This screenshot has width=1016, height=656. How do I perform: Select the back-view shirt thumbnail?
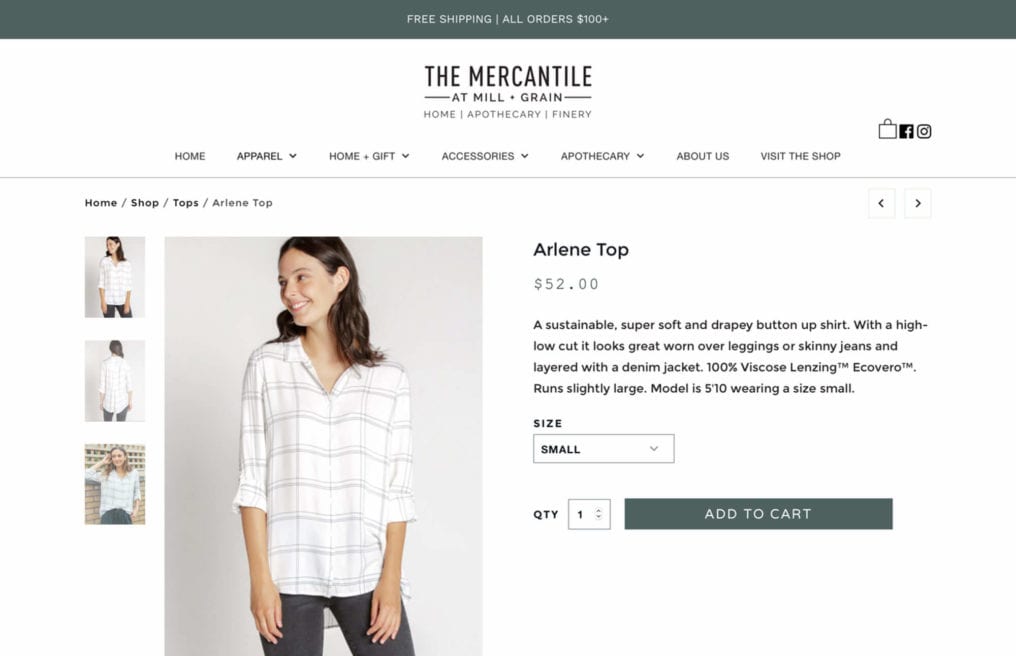(115, 381)
